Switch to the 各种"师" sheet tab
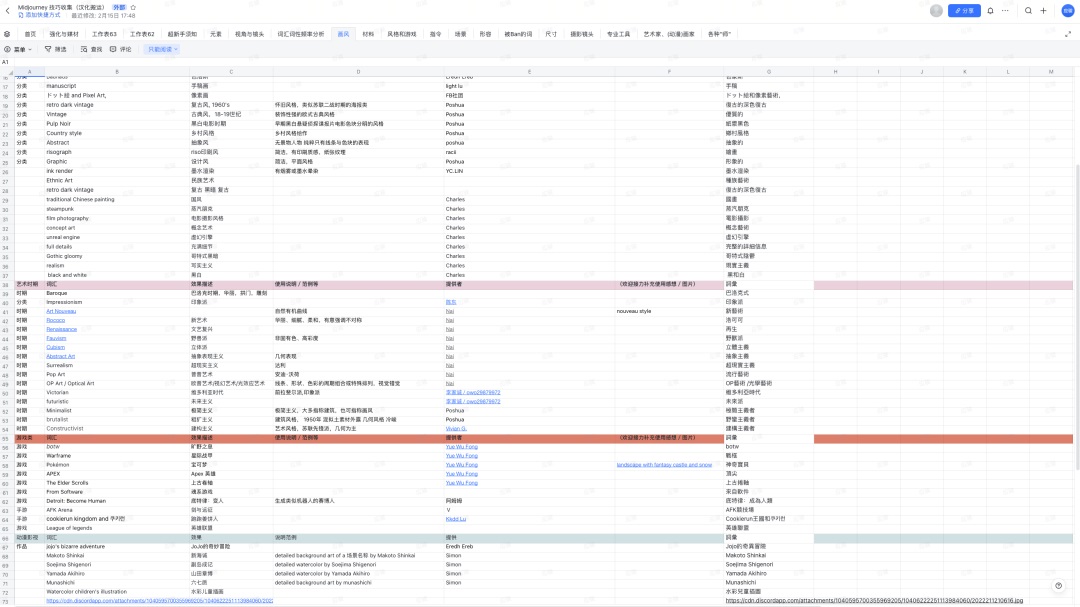This screenshot has height=607, width=1080. (x=720, y=34)
